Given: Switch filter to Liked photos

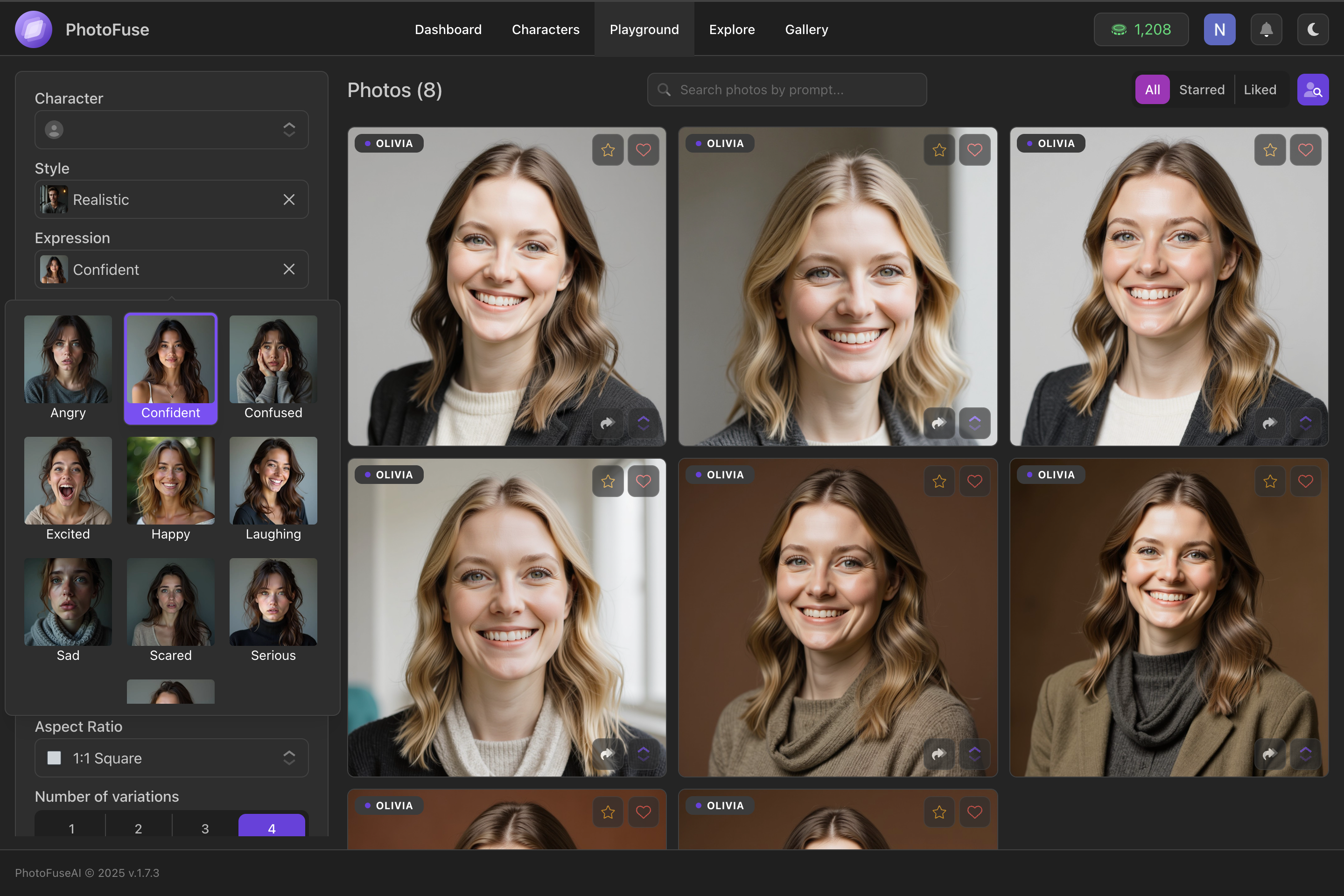Looking at the screenshot, I should (1260, 89).
